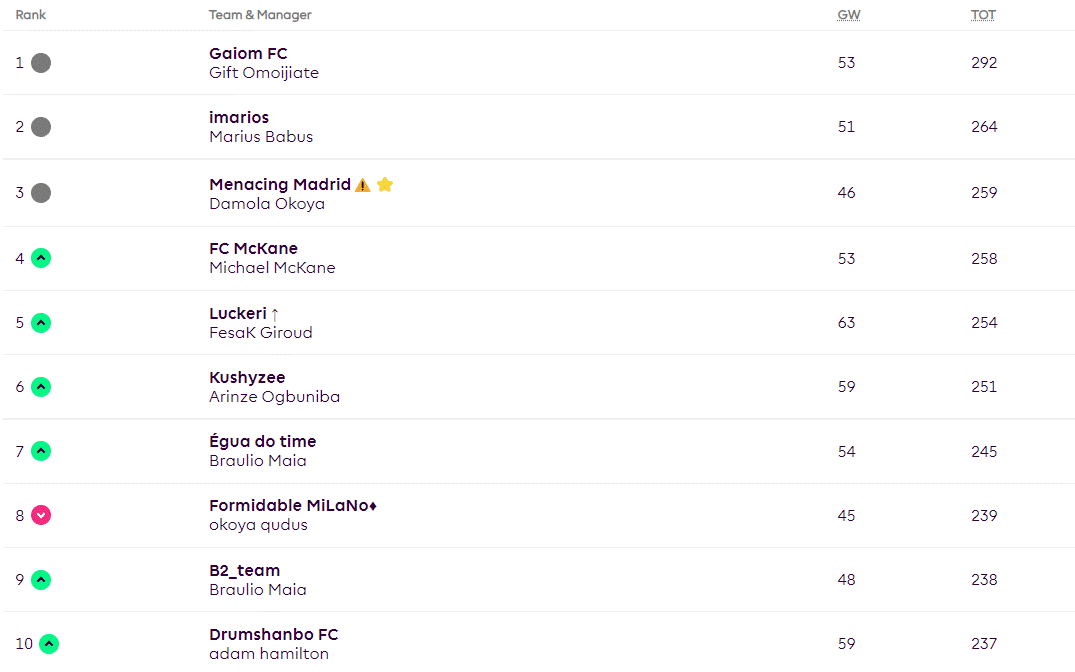1075x672 pixels.
Task: Click the green up arrow beside Luckeri
Action: point(41,323)
